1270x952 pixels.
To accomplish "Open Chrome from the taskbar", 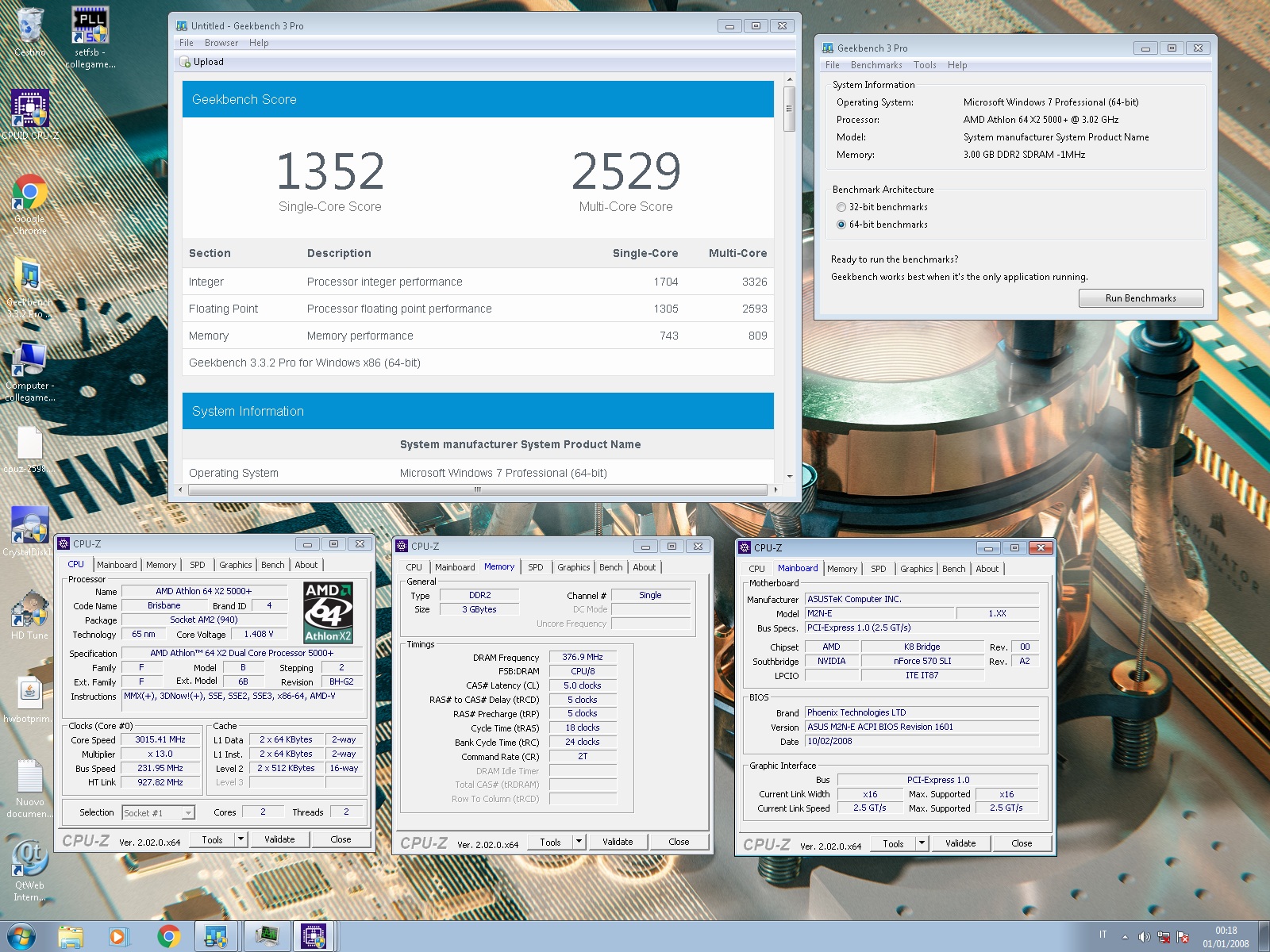I will pos(167,937).
